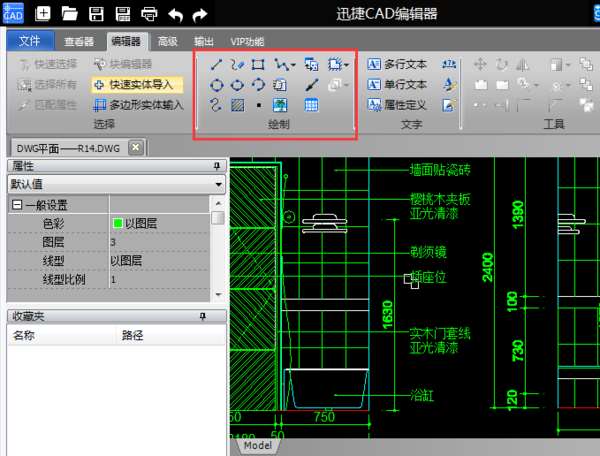Click the 快速实体导入 button
Image resolution: width=600 pixels, height=456 pixels.
click(x=137, y=85)
